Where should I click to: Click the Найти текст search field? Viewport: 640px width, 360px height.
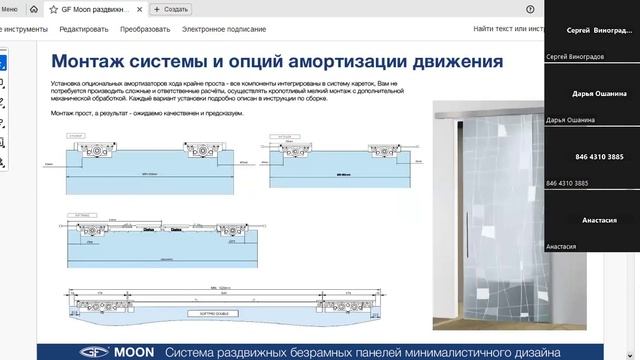[509, 29]
